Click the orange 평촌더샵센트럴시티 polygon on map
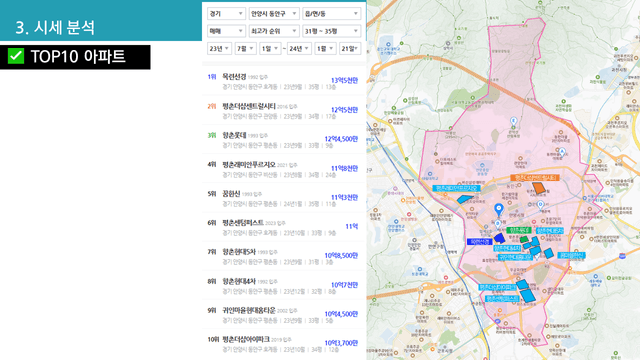The width and height of the screenshot is (640, 360). (x=539, y=188)
